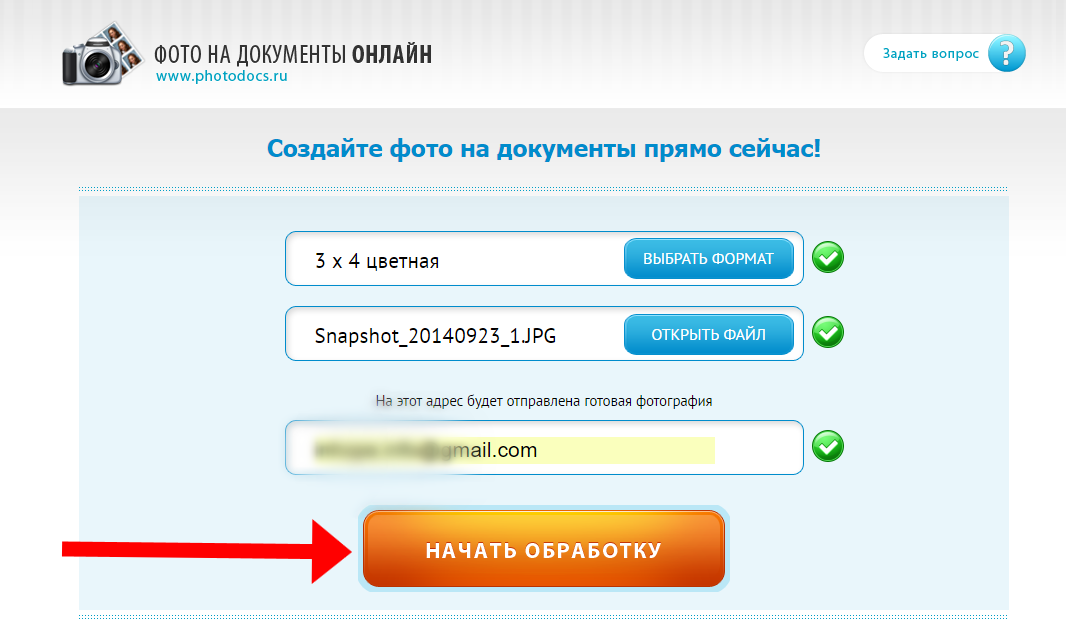
Task: Click the blue question mark icon
Action: 1006,53
